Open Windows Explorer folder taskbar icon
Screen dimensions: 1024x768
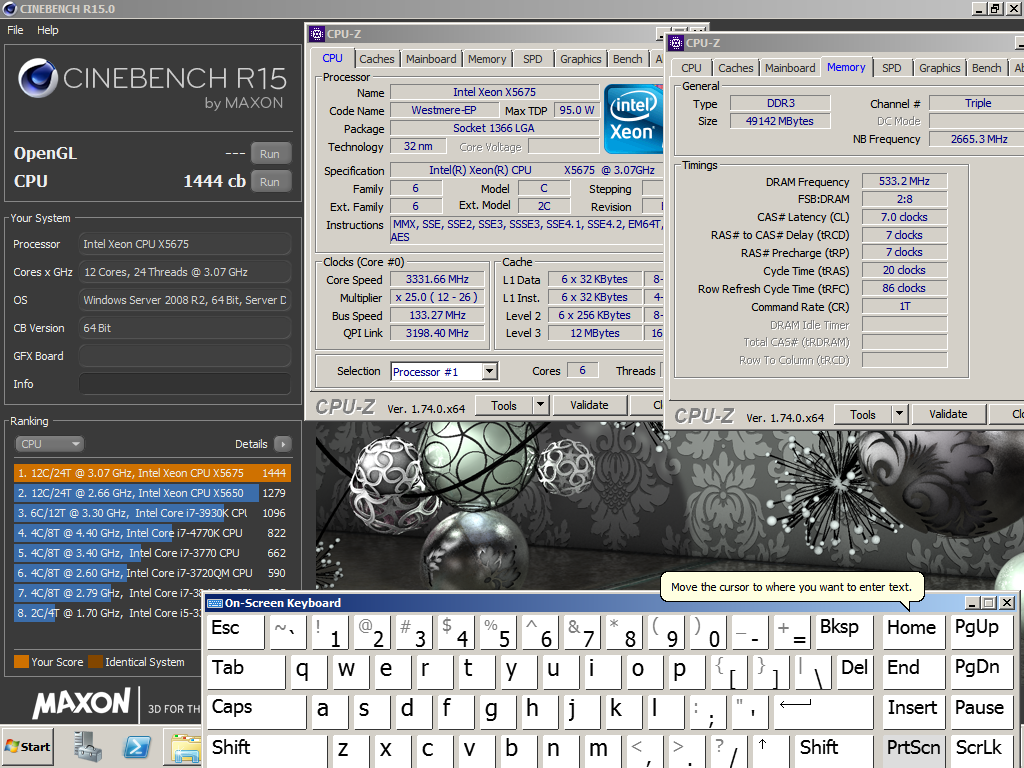click(x=185, y=748)
